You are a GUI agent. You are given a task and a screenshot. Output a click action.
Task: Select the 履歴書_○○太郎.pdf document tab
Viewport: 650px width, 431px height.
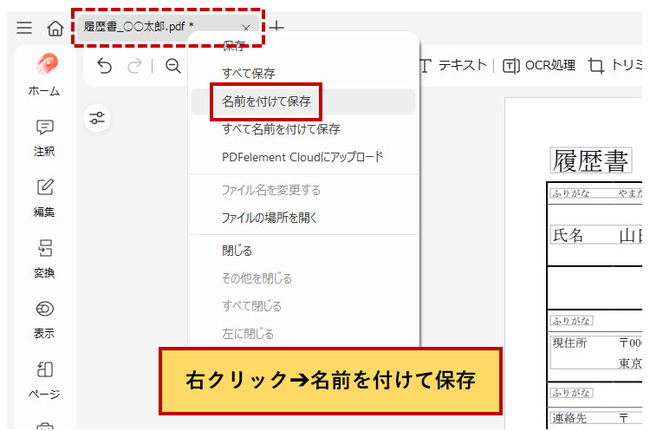tap(168, 27)
